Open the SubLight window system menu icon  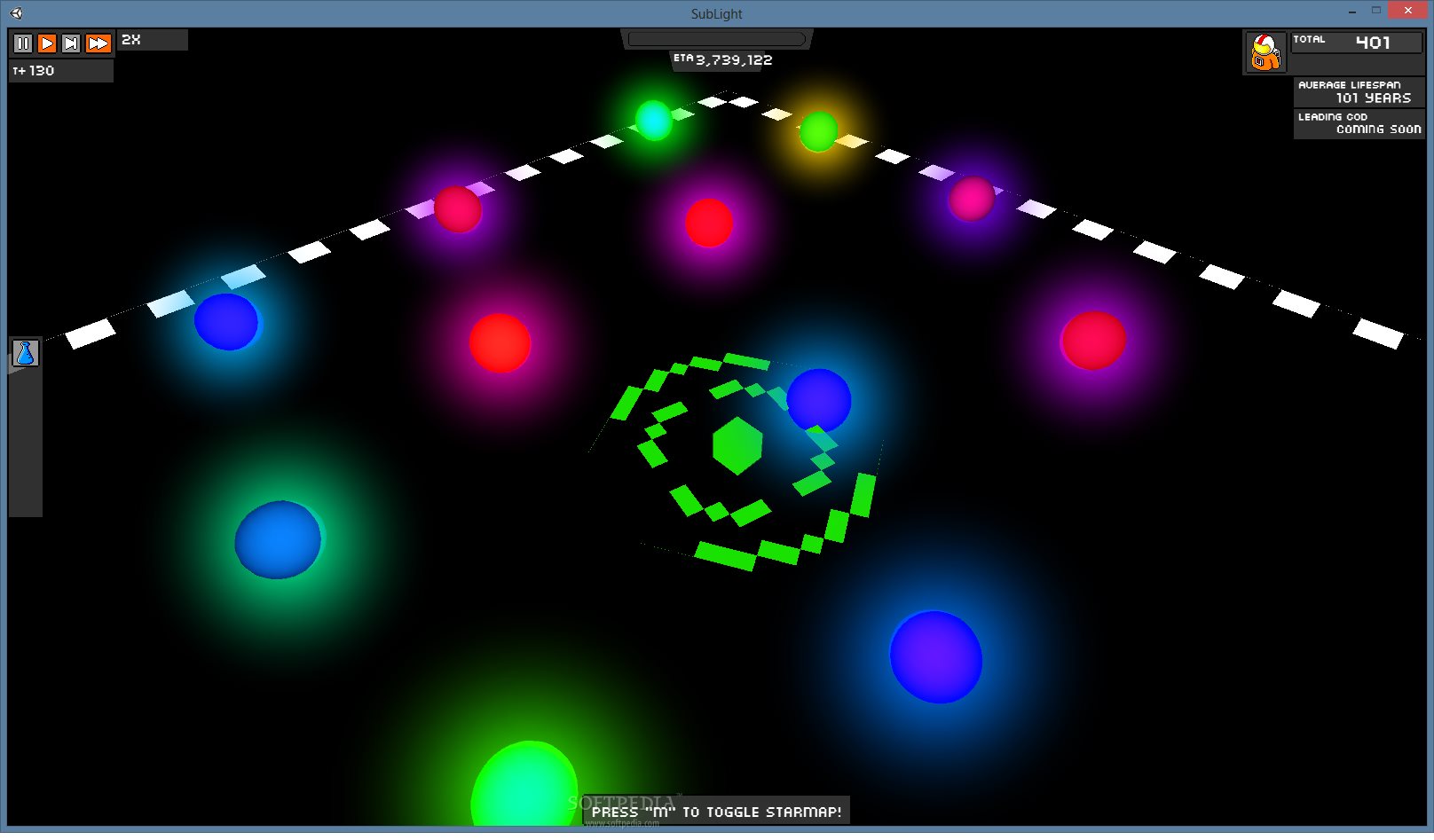(17, 13)
